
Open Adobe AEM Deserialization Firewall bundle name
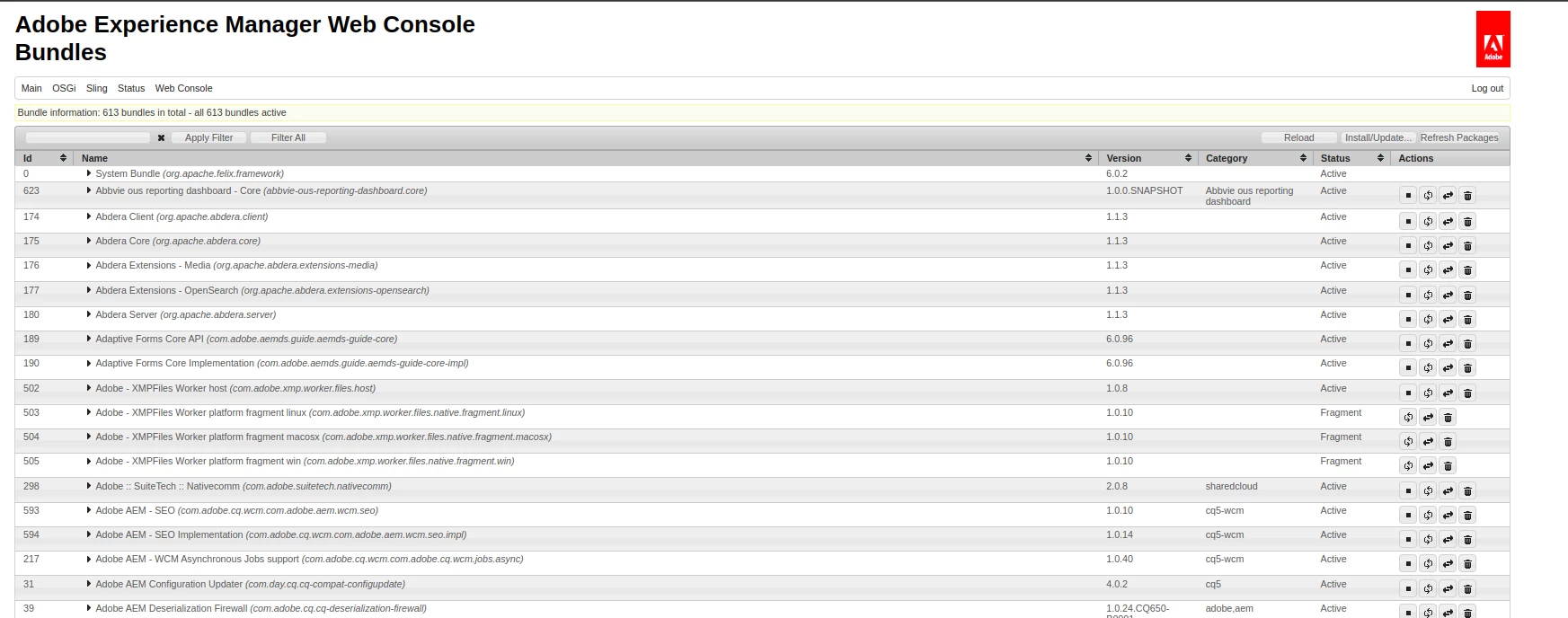pos(261,608)
